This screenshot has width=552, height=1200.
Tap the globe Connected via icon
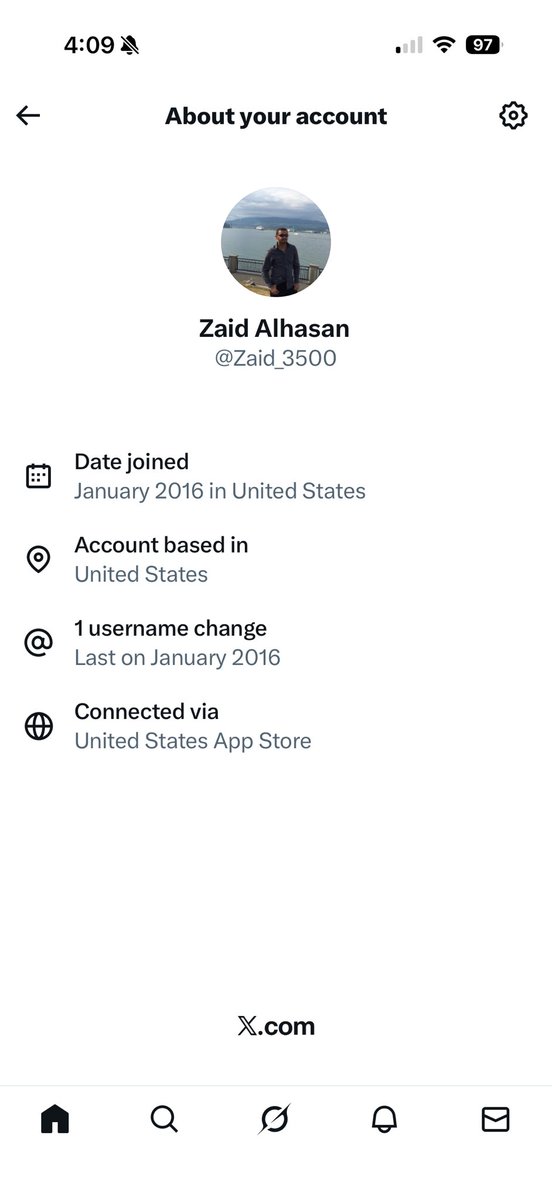pyautogui.click(x=38, y=726)
